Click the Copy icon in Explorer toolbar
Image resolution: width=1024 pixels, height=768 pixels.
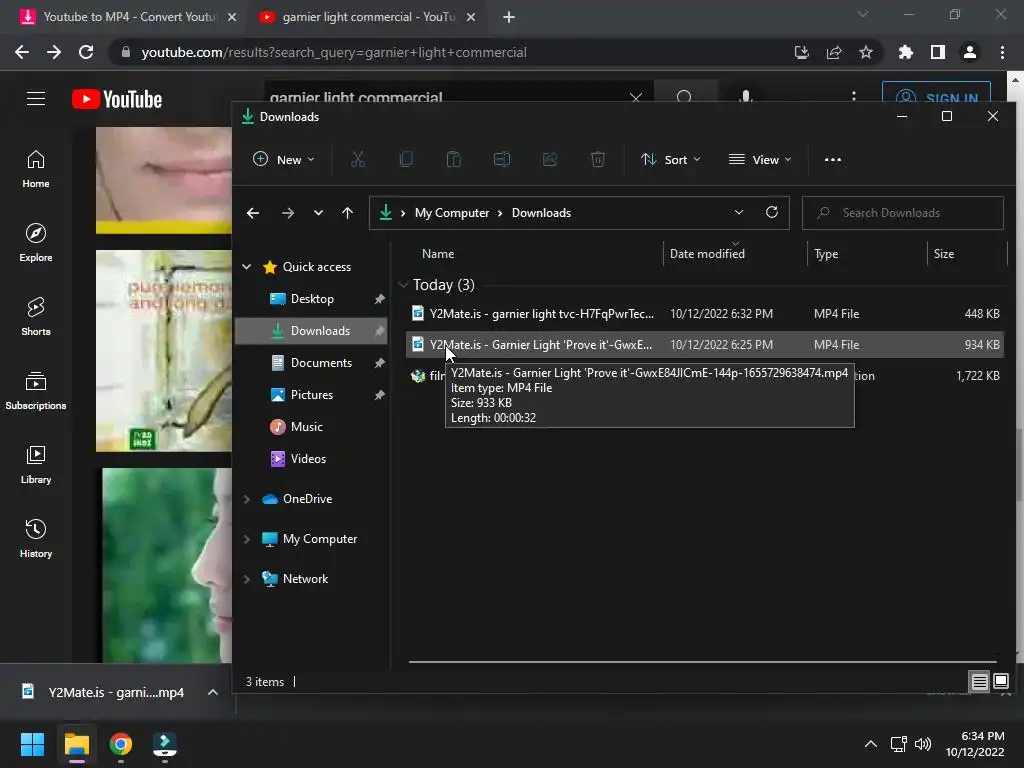[x=406, y=159]
